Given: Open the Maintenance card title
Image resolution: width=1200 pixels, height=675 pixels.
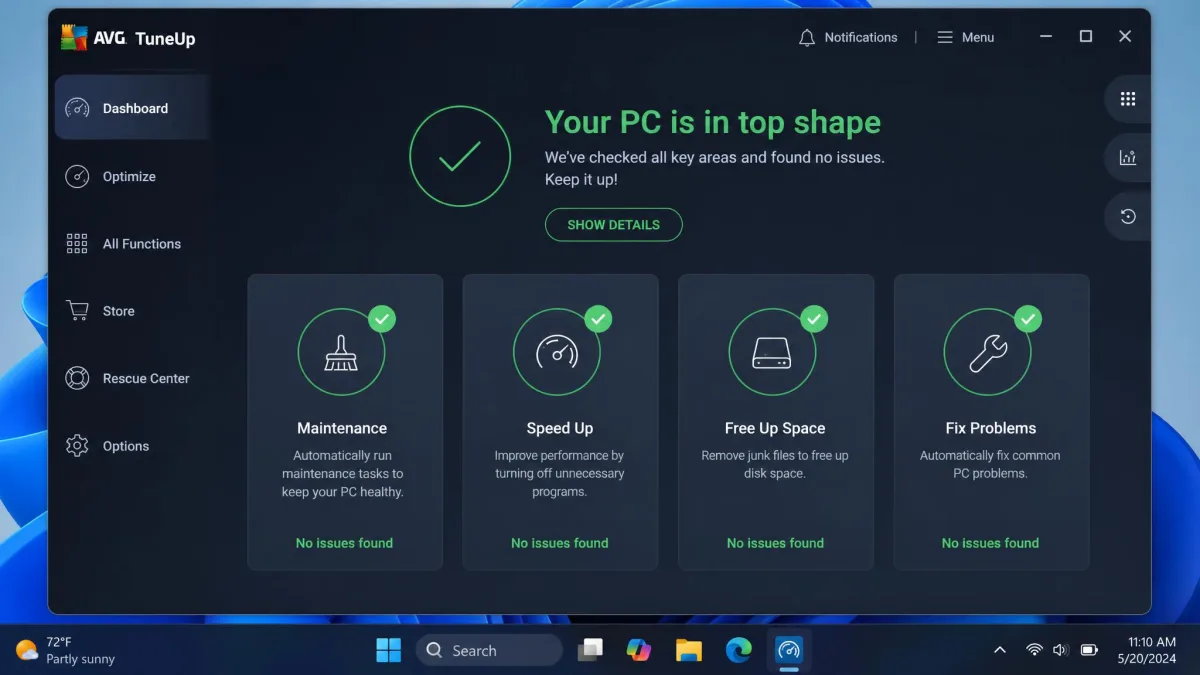Looking at the screenshot, I should [342, 428].
